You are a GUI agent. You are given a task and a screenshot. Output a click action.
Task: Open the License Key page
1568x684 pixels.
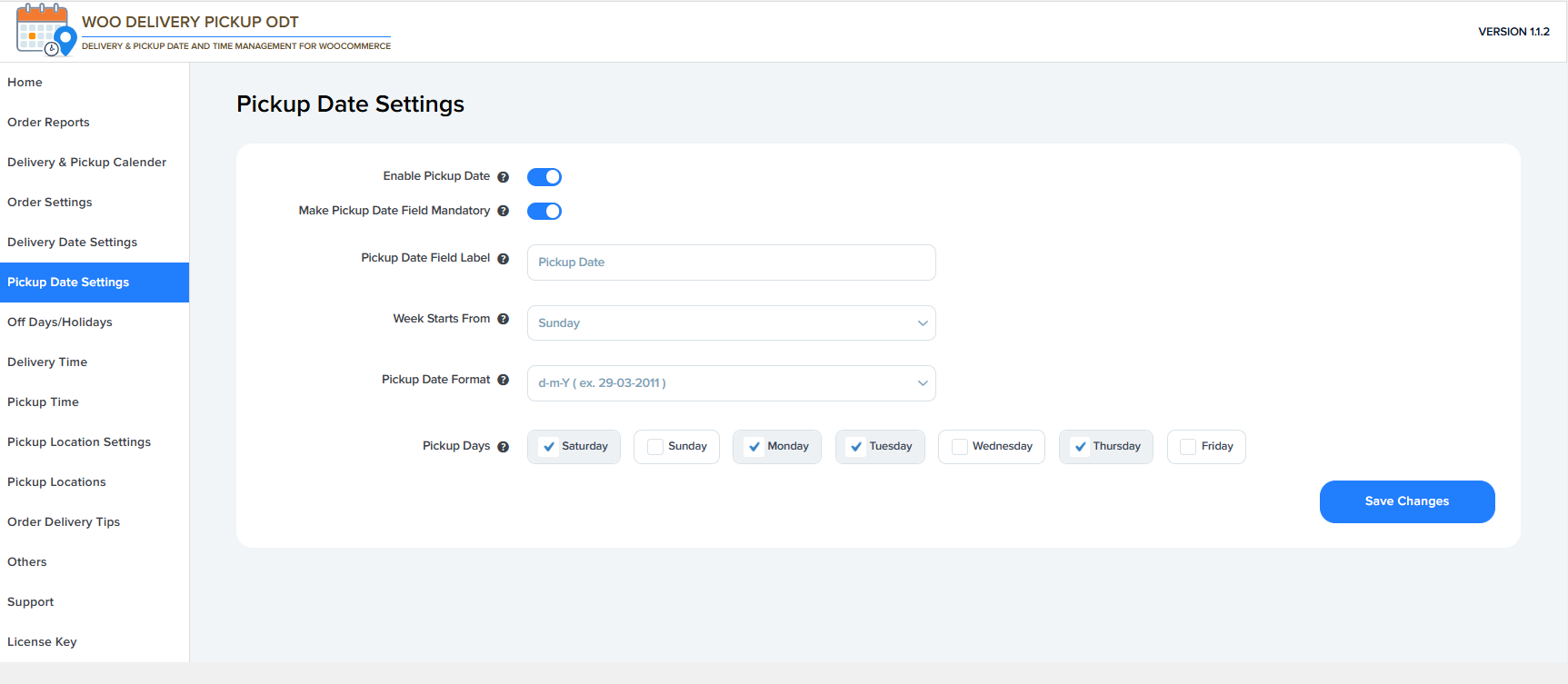(42, 642)
